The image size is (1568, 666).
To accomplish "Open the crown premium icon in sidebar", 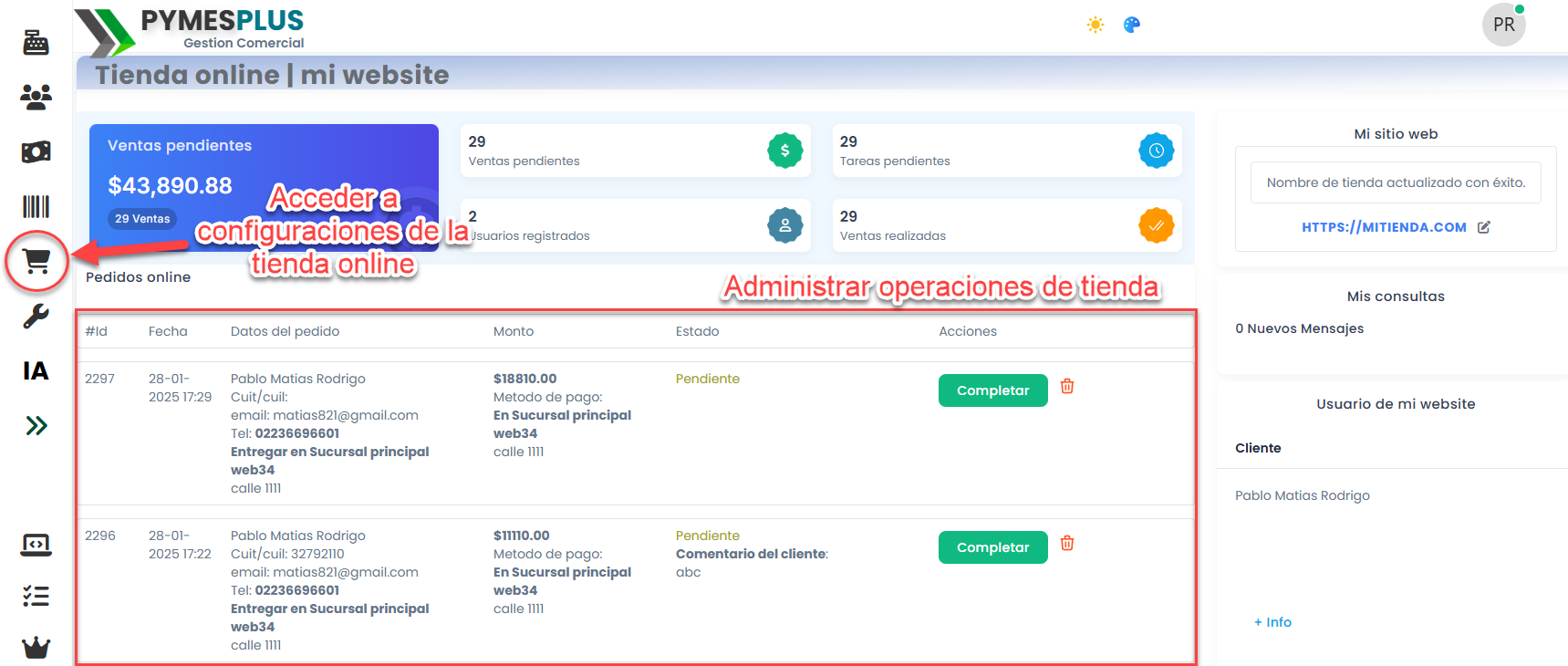I will tap(36, 648).
